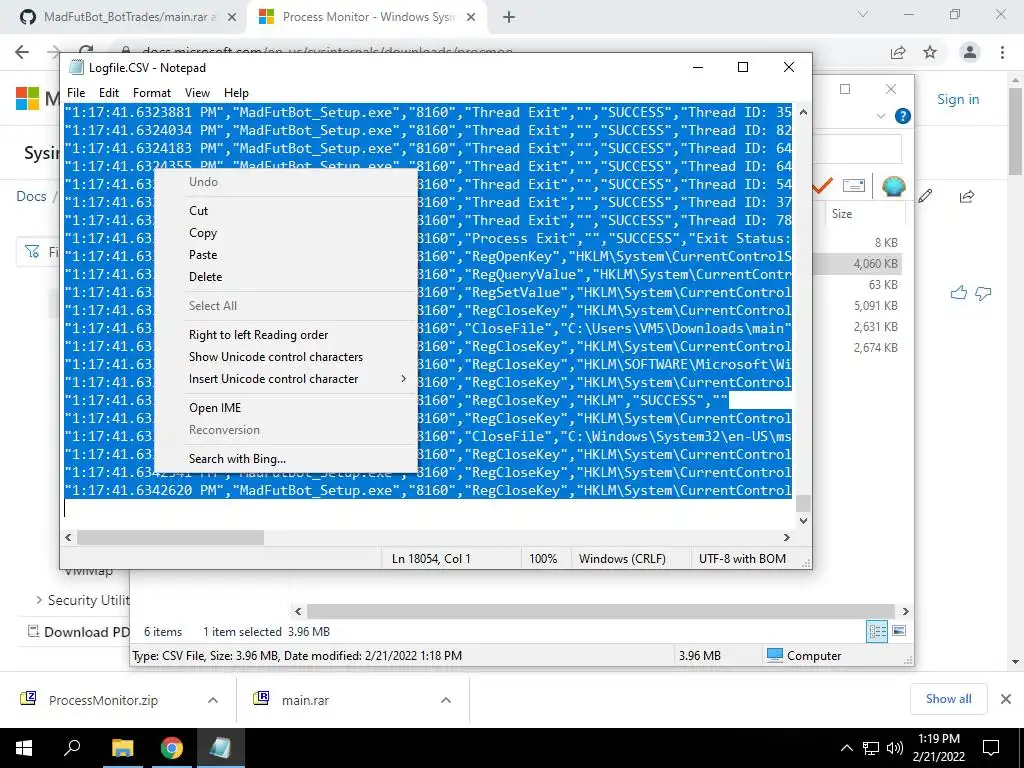
Task: Open ProcessMonitor.zip download options chevron
Action: pyautogui.click(x=213, y=700)
